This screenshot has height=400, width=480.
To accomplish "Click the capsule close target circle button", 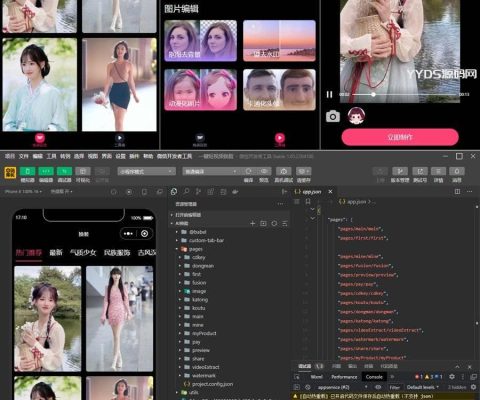I will pyautogui.click(x=145, y=234).
